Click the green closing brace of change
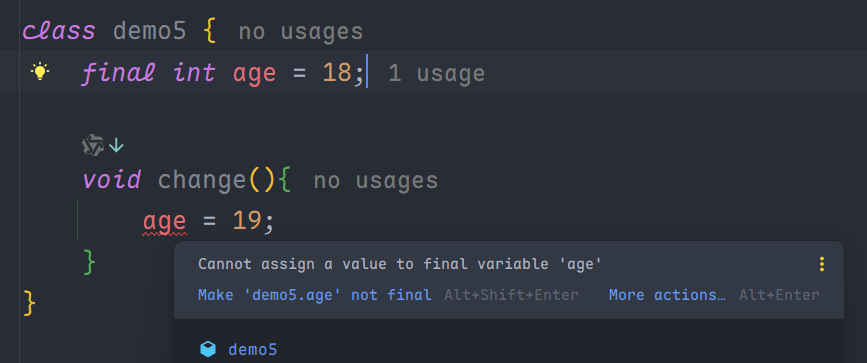 pos(89,262)
